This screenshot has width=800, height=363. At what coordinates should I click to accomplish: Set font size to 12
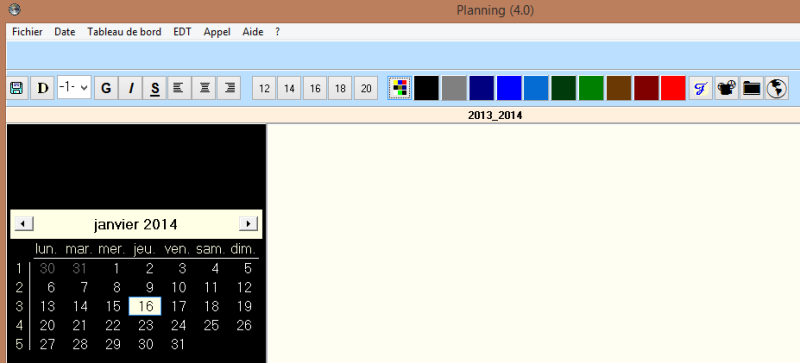coord(264,88)
